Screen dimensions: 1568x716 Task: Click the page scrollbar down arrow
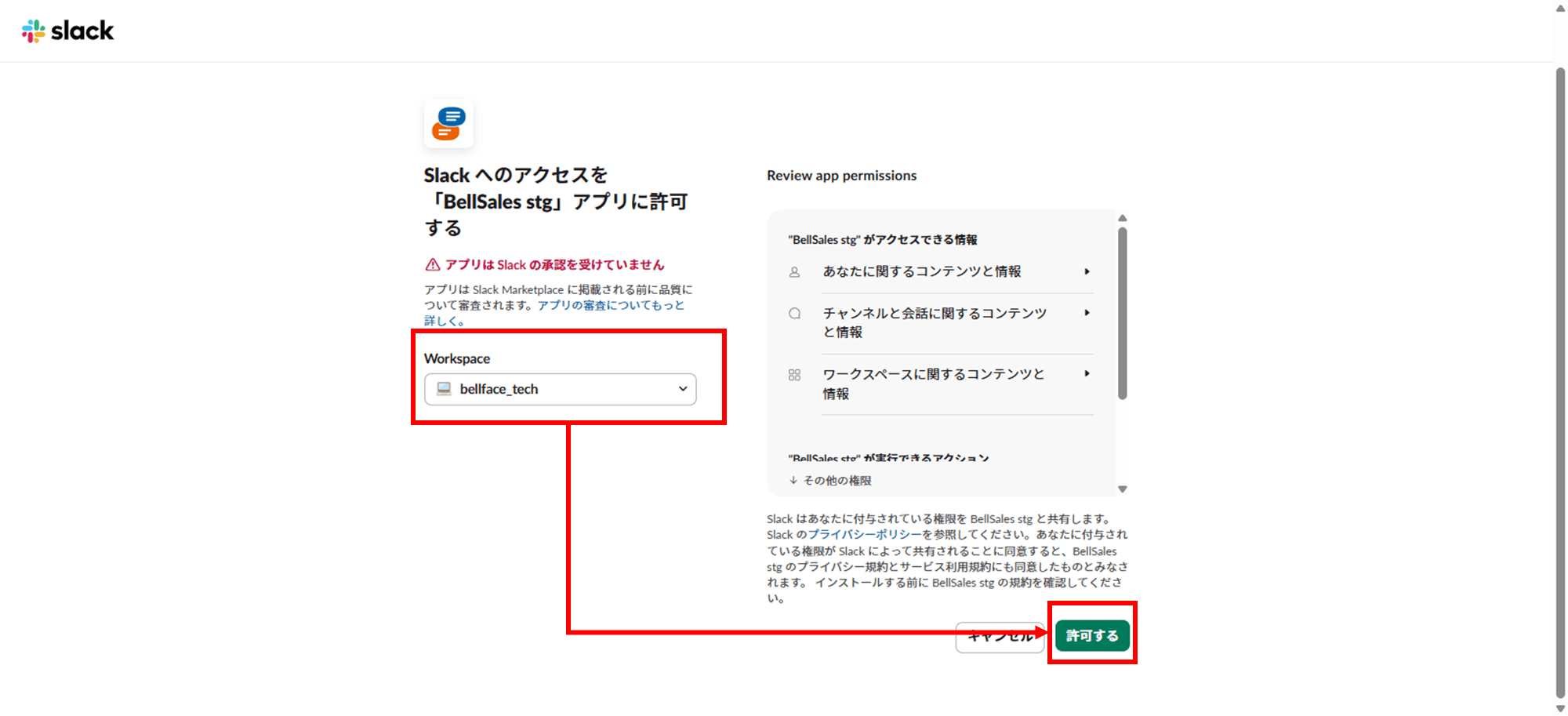(x=1559, y=708)
